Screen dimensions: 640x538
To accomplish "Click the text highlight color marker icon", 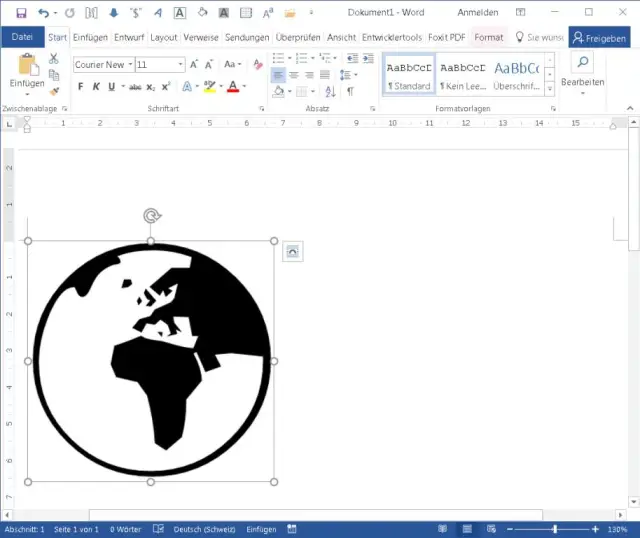I will click(209, 87).
